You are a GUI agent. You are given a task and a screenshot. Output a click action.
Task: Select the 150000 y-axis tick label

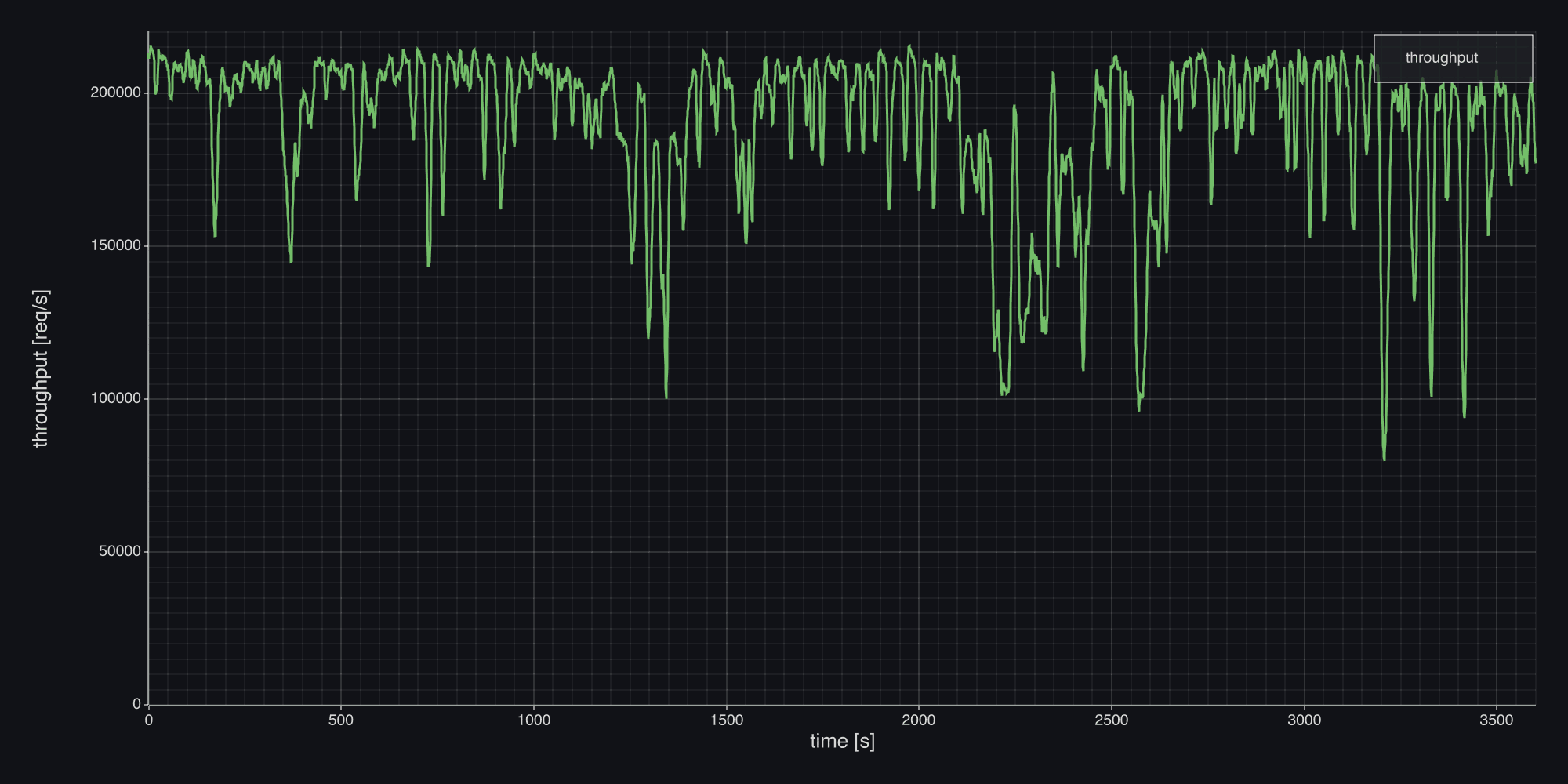[115, 245]
